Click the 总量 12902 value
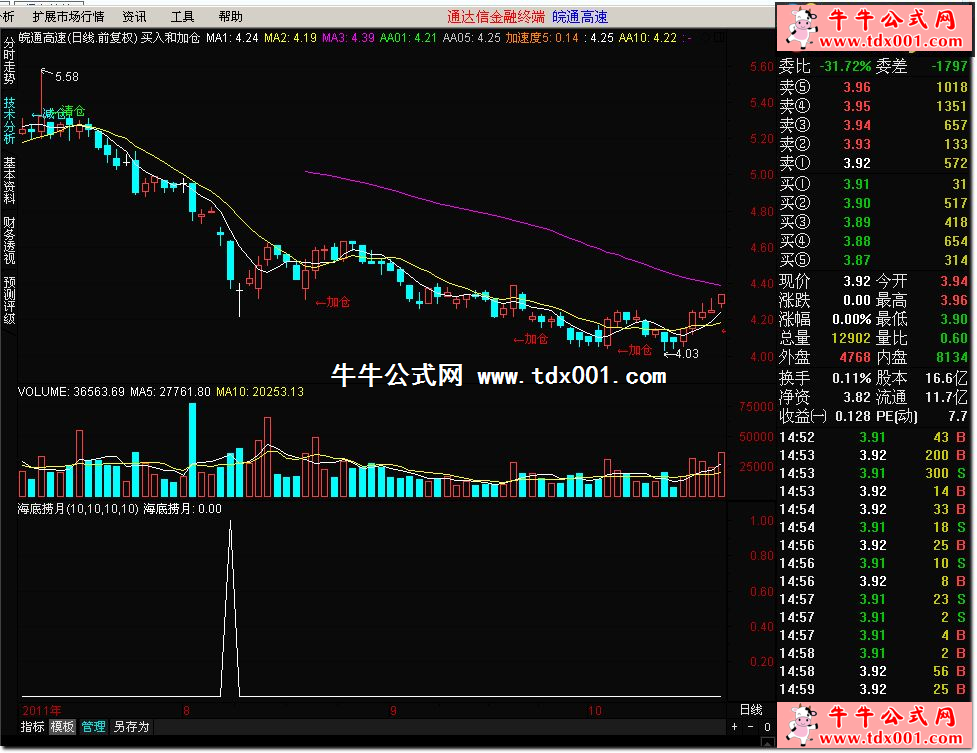Screen dimensions: 977x753 coord(851,338)
